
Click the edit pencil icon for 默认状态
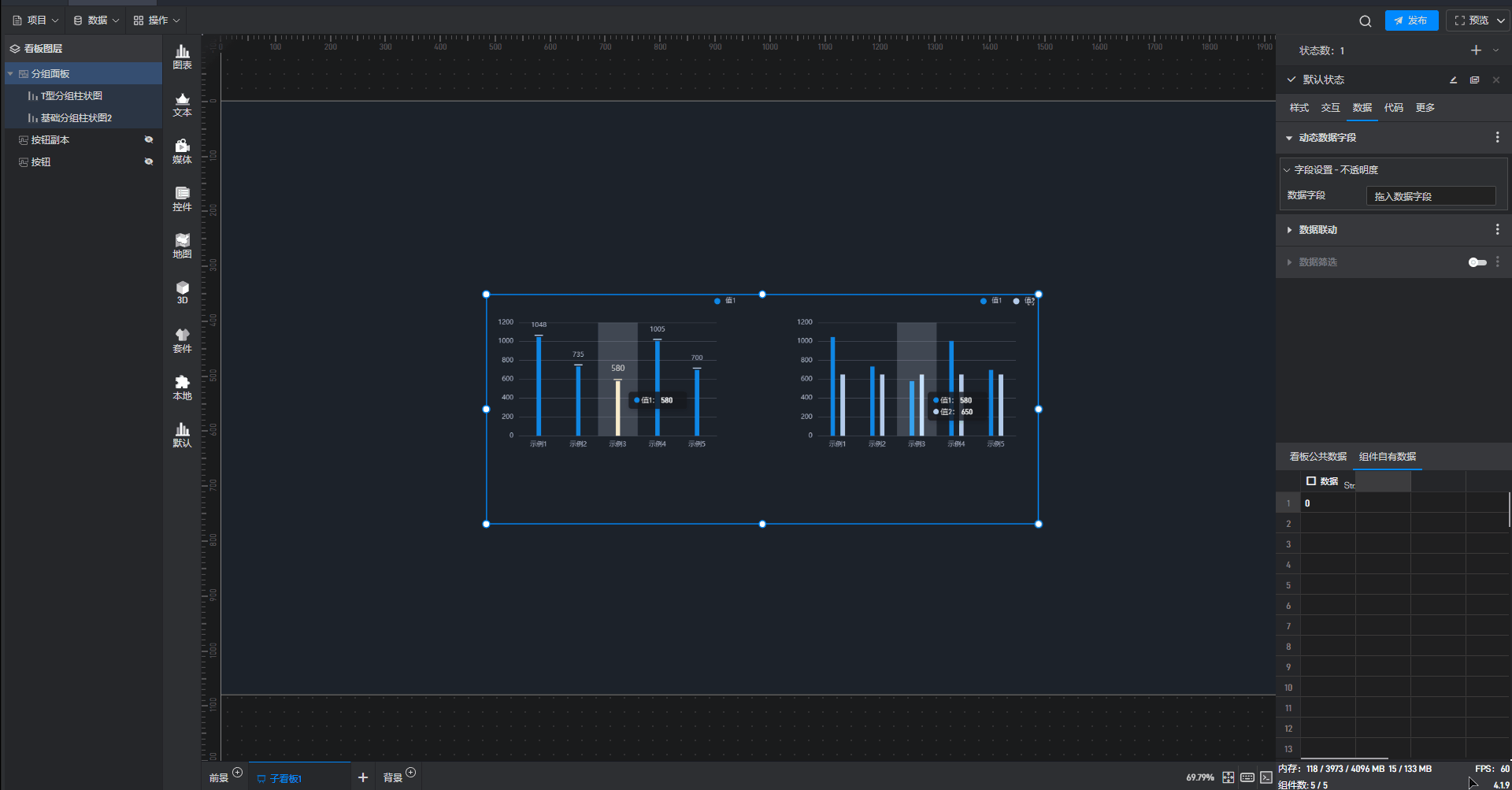[x=1453, y=80]
